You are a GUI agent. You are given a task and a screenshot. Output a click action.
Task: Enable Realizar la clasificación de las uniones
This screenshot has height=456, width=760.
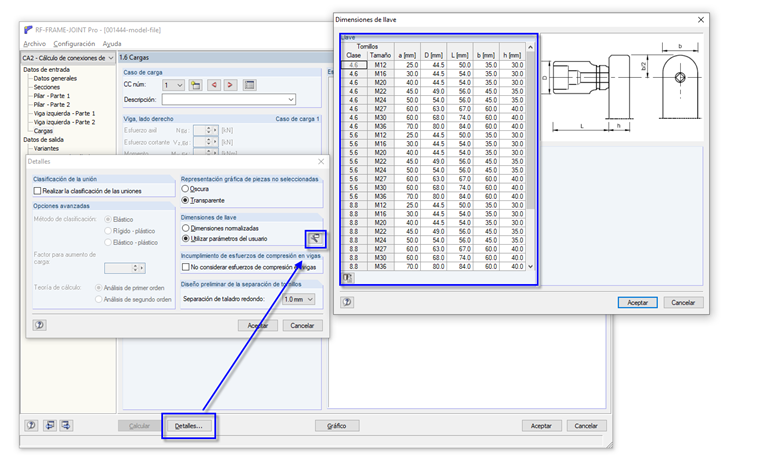(37, 191)
